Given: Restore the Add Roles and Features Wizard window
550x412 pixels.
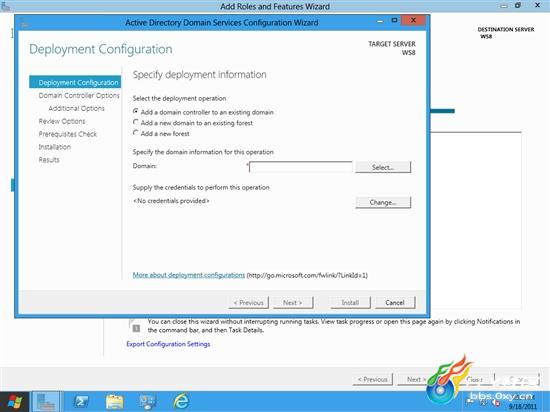Looking at the screenshot, I should [x=518, y=5].
